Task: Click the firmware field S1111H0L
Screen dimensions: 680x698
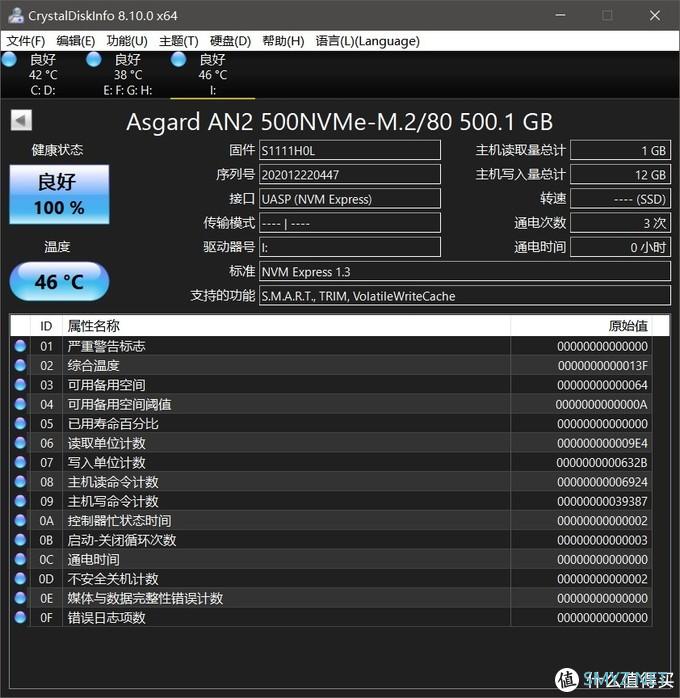Action: 350,150
